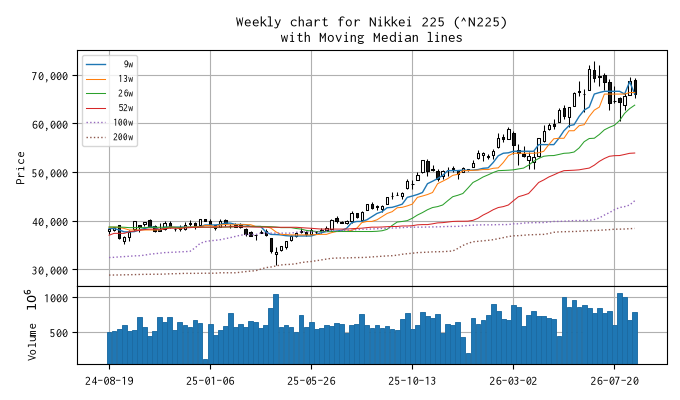The image size is (680, 400).
Task: Select the 100w legend entry
Action: click(110, 123)
